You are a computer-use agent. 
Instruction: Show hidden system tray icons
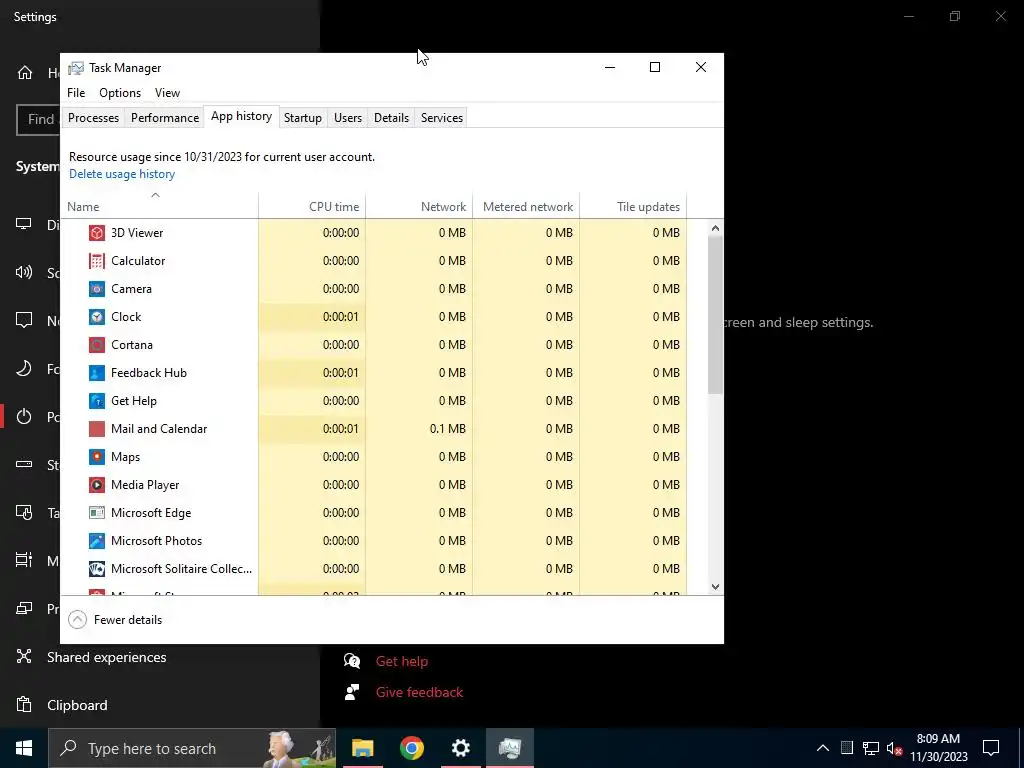[823, 748]
